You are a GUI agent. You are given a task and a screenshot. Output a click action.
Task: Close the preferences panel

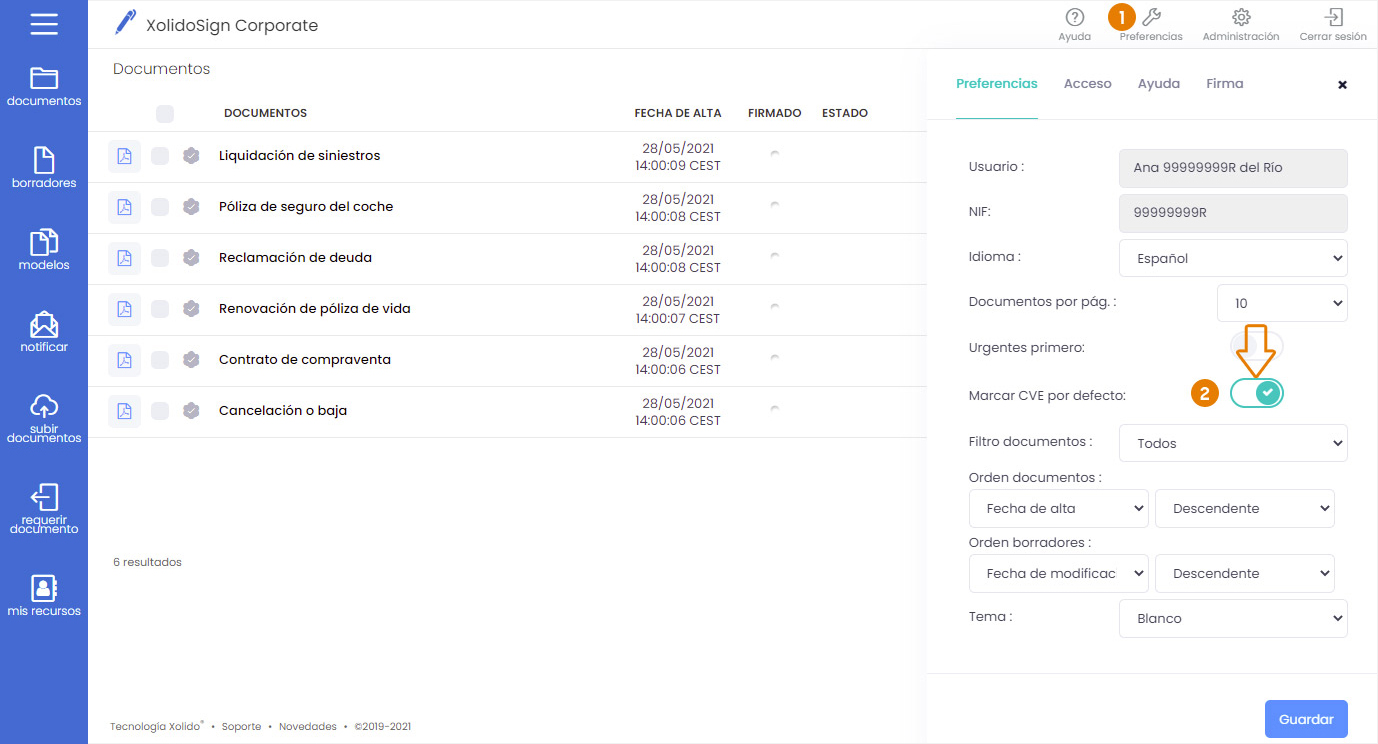[1343, 85]
